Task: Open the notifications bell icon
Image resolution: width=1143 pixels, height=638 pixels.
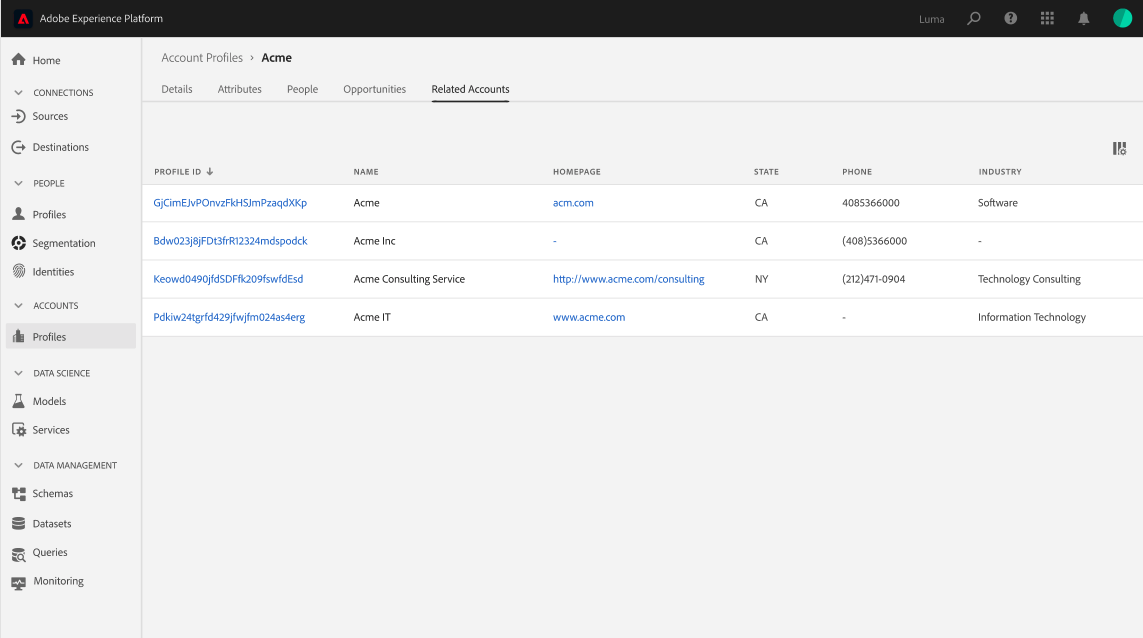Action: 1084,18
